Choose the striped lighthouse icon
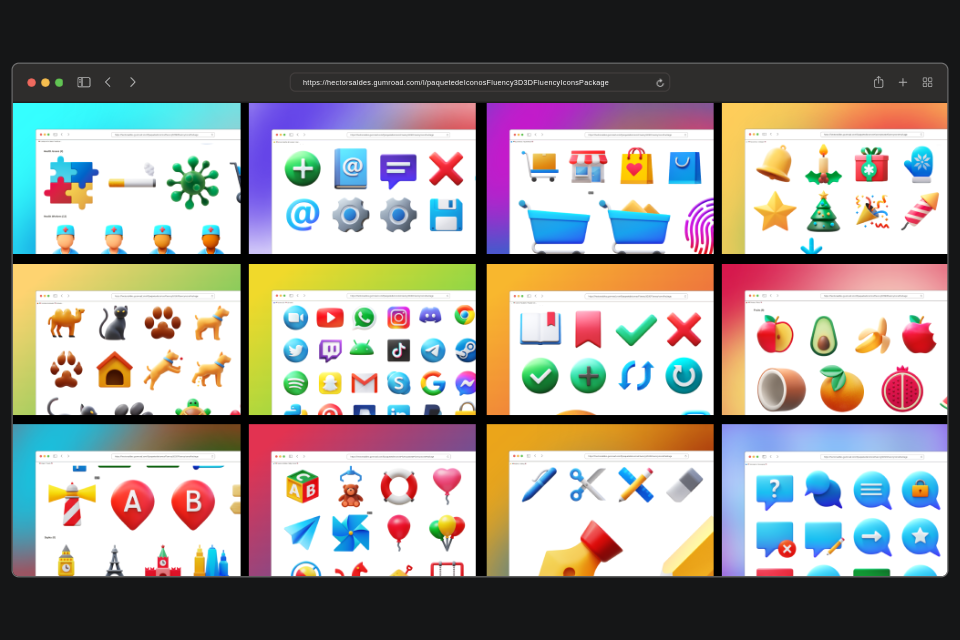 [x=72, y=504]
